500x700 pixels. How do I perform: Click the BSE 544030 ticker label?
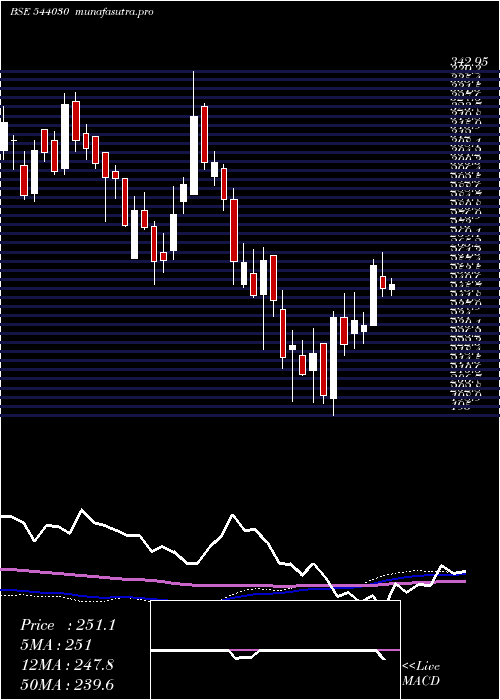click(x=39, y=12)
